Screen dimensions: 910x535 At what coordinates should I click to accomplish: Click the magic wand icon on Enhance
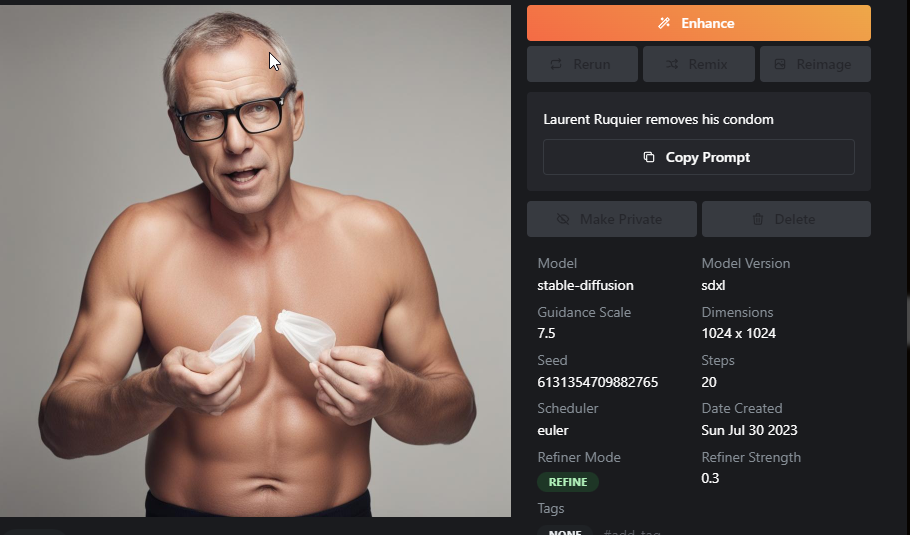click(664, 23)
